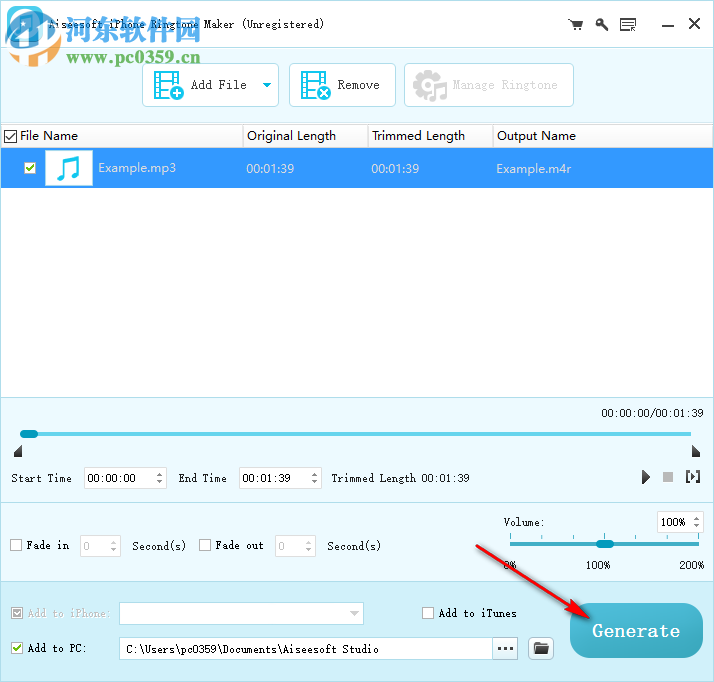714x682 pixels.
Task: Click the Generate button
Action: (636, 631)
